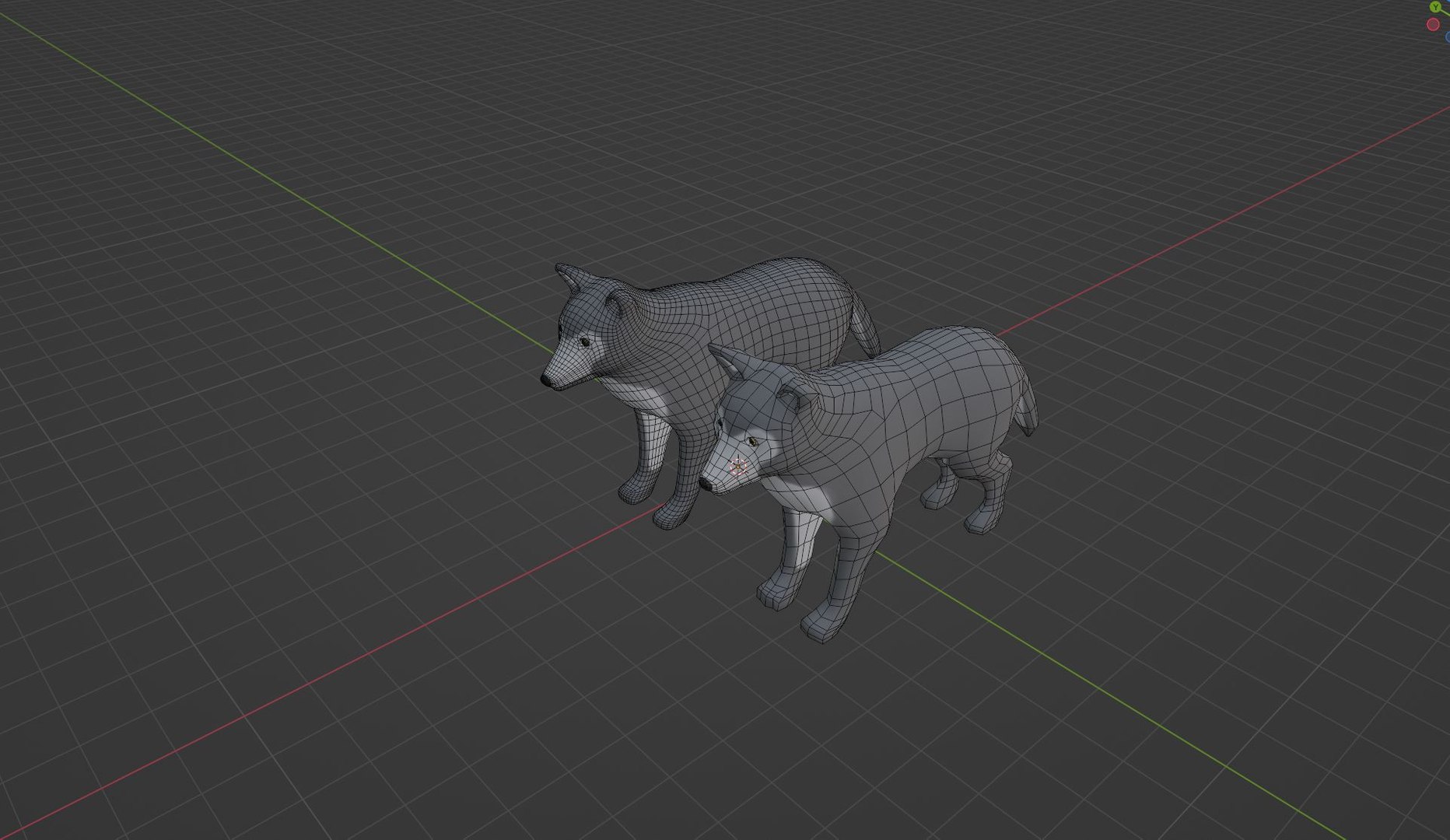Click the red negative X axis gizmo circle
This screenshot has height=840, width=1450.
1433,25
